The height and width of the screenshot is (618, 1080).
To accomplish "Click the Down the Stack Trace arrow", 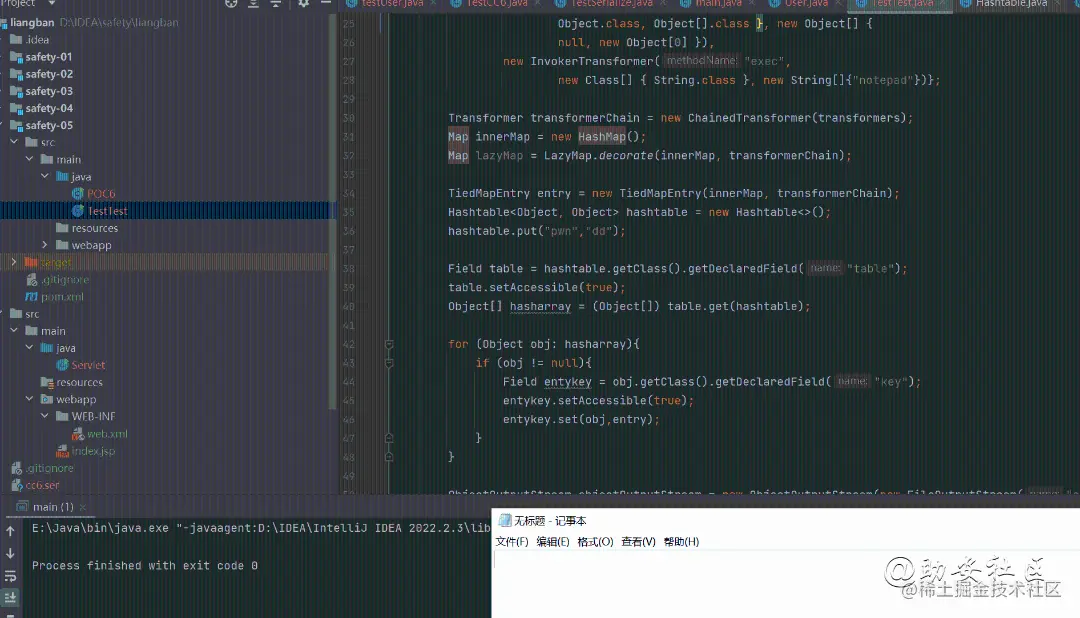I will coord(10,553).
